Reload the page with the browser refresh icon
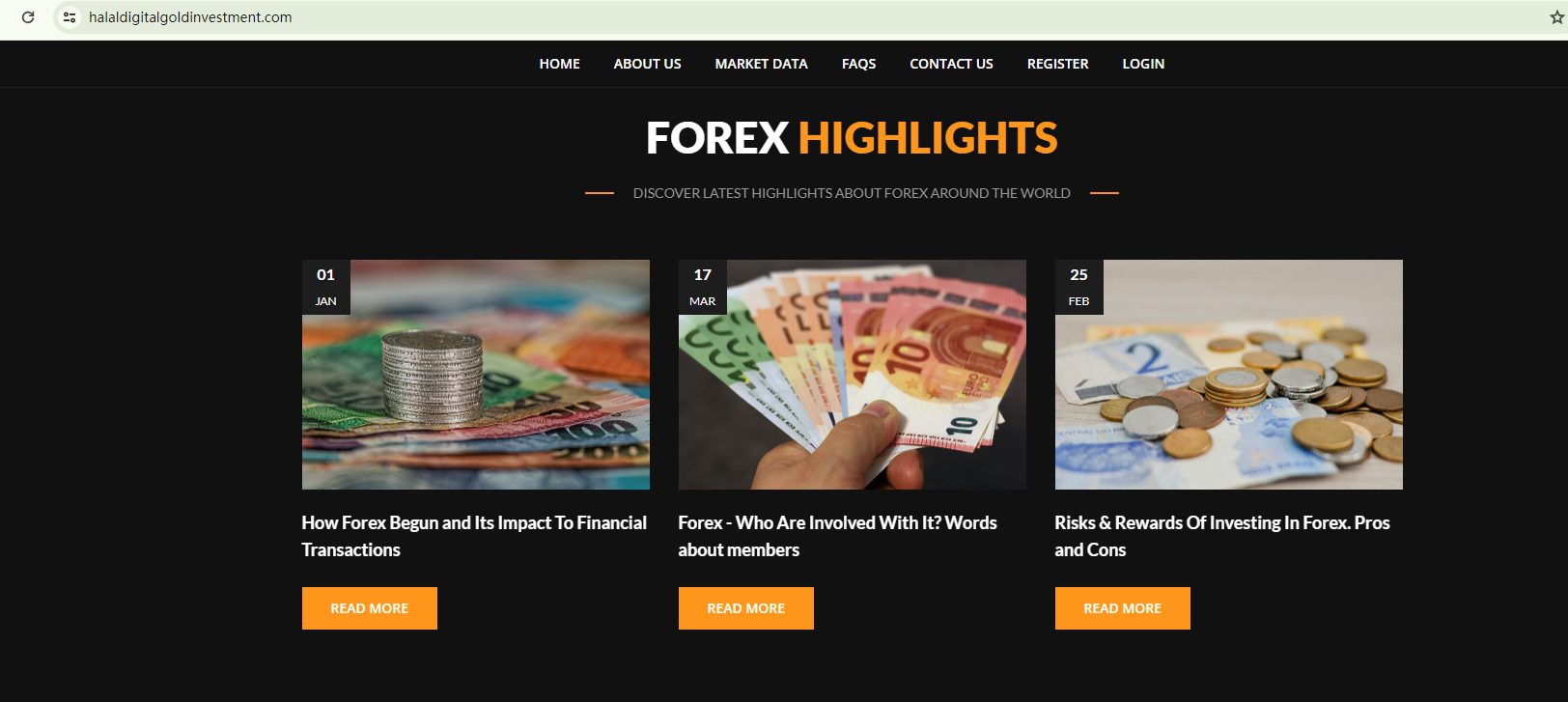Viewport: 1568px width, 702px height. (28, 17)
